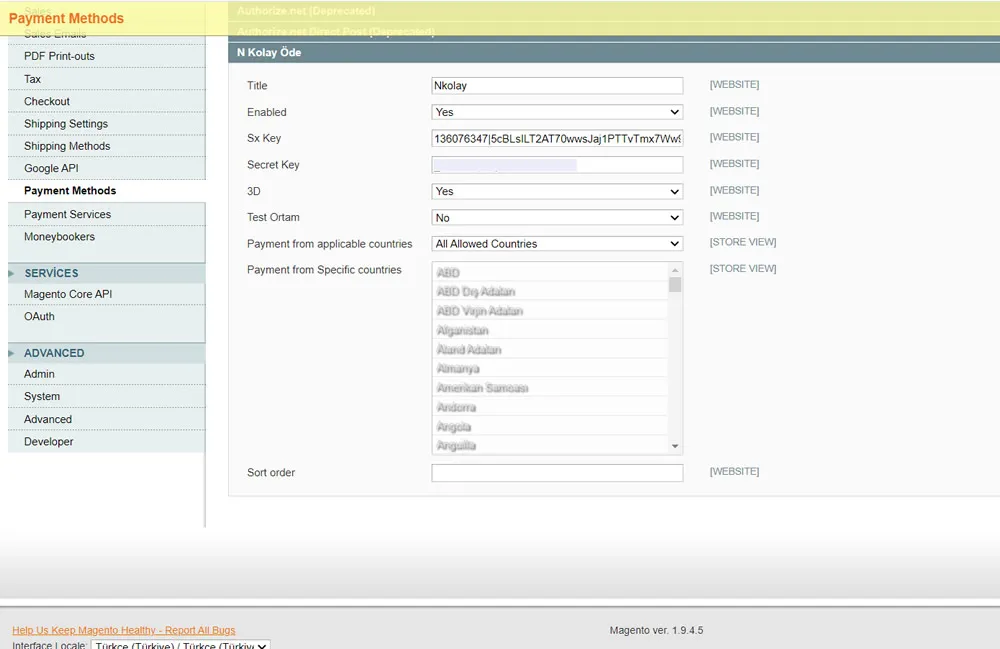
Task: Click the Sort order input field
Action: click(x=557, y=473)
